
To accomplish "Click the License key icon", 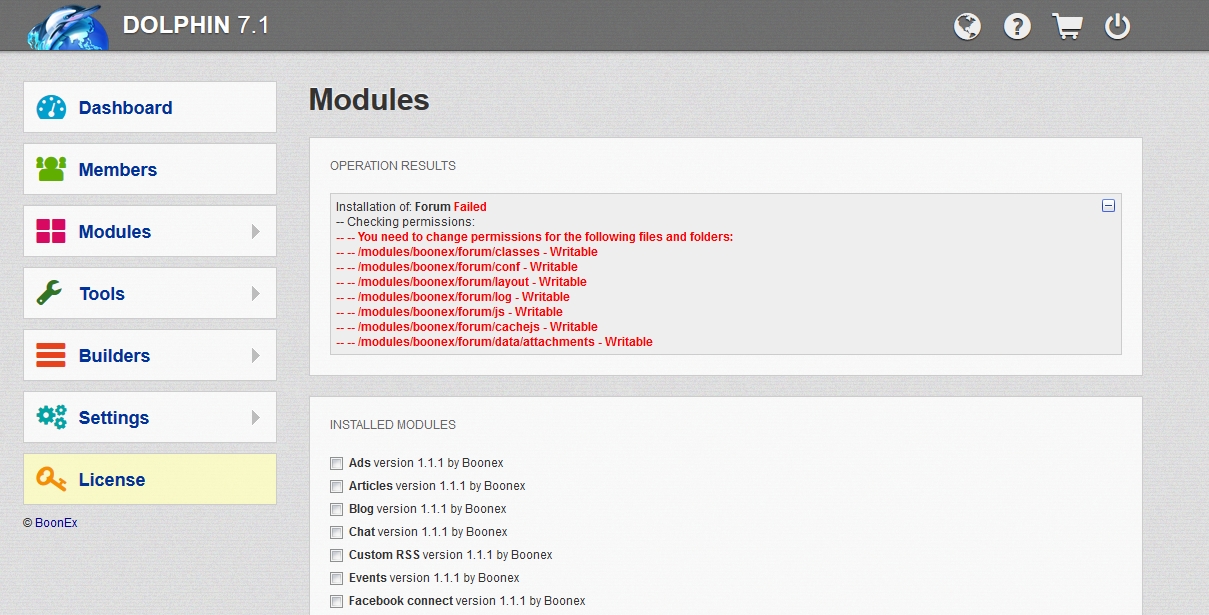I will click(x=51, y=479).
